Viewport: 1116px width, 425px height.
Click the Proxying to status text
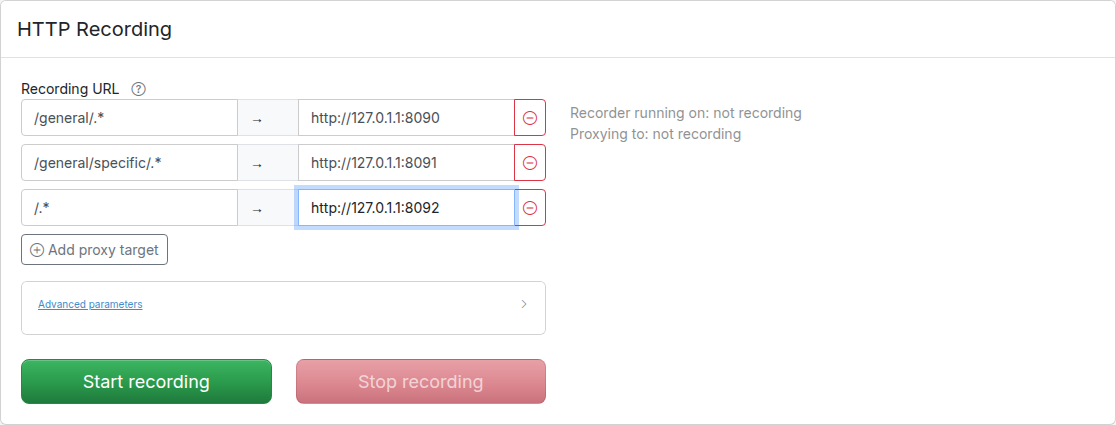(x=656, y=134)
